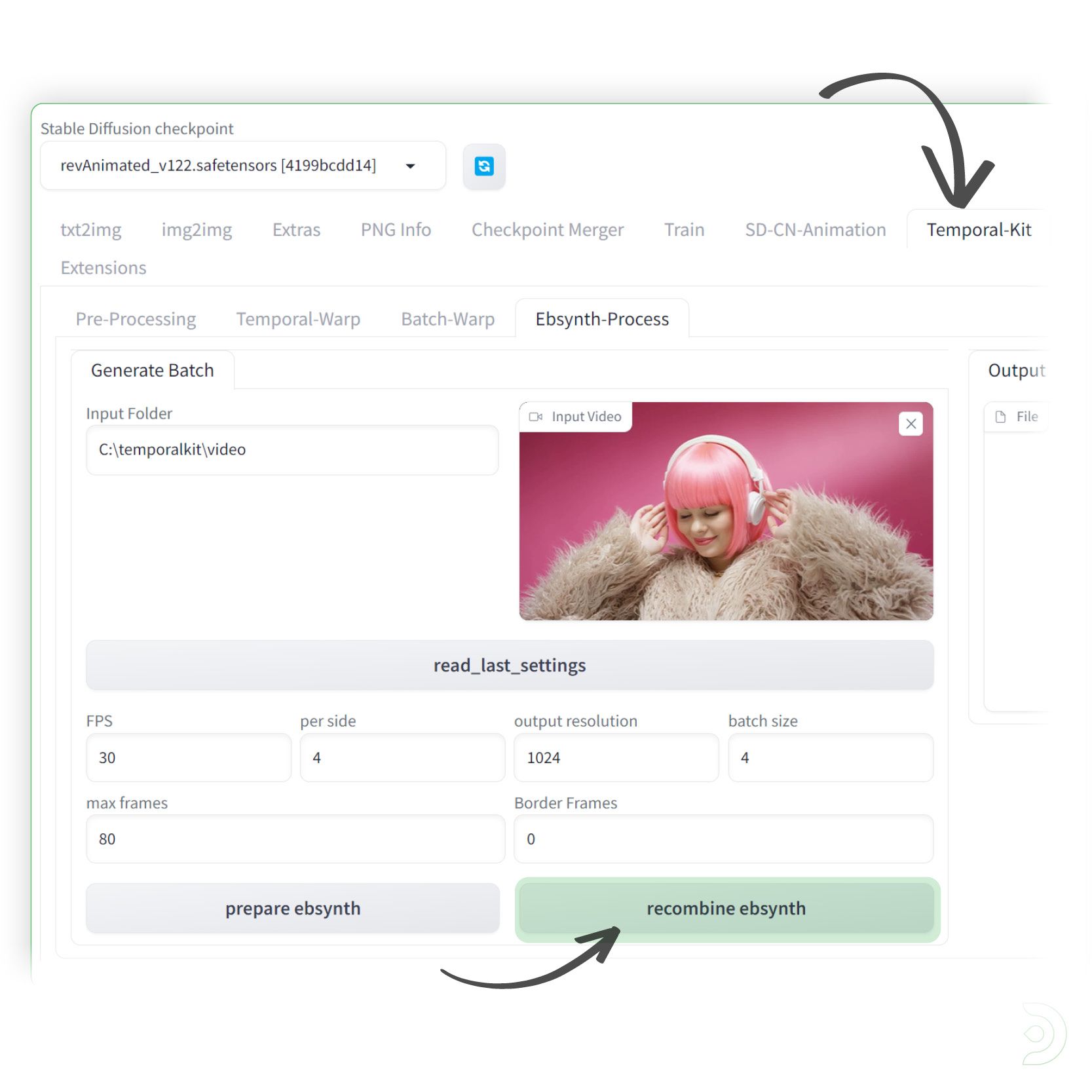Click the FPS input field
The height and width of the screenshot is (1092, 1092).
coord(189,757)
